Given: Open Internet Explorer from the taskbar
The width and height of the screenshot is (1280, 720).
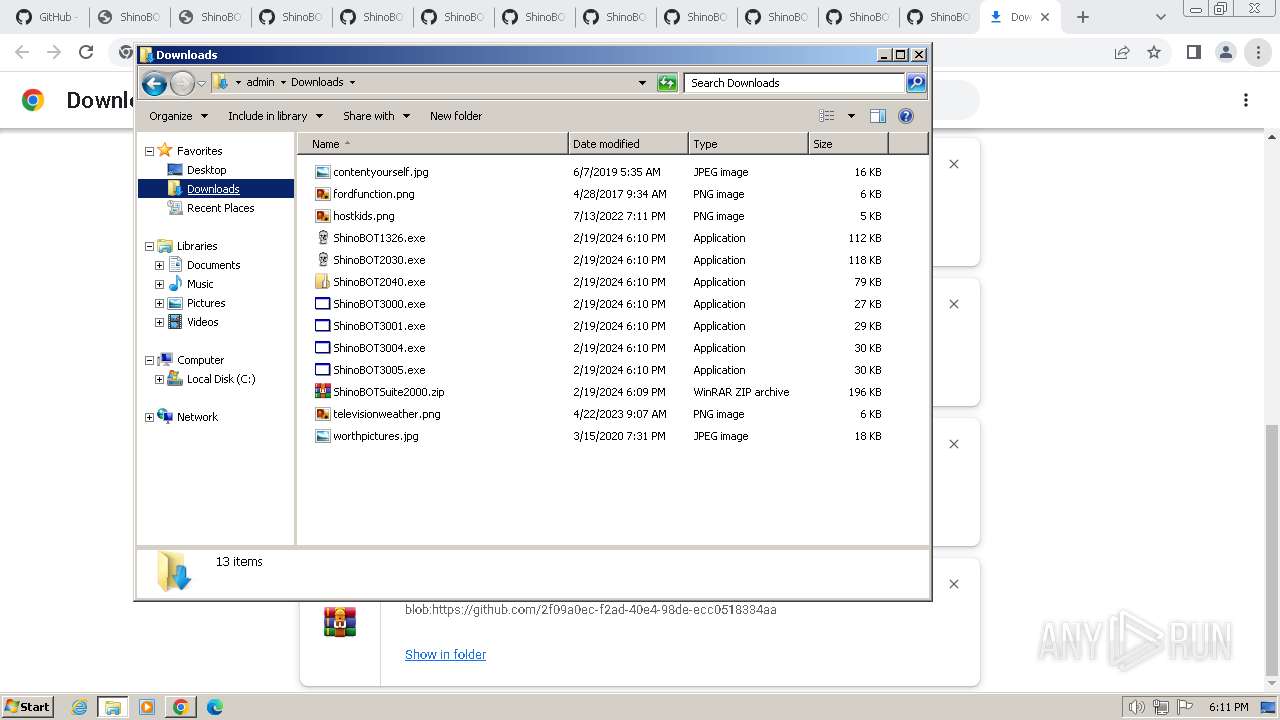Looking at the screenshot, I should point(80,707).
